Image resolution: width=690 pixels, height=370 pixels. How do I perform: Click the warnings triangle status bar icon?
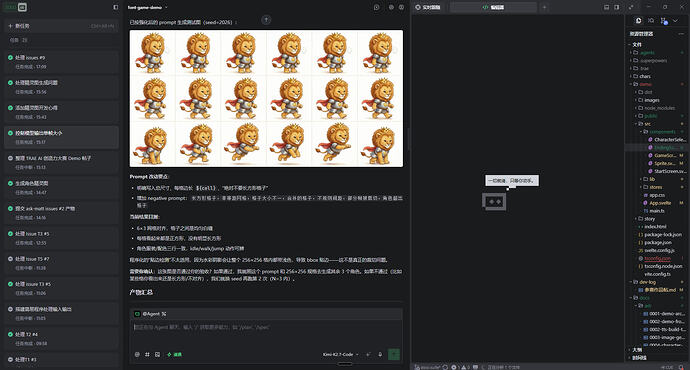463,367
